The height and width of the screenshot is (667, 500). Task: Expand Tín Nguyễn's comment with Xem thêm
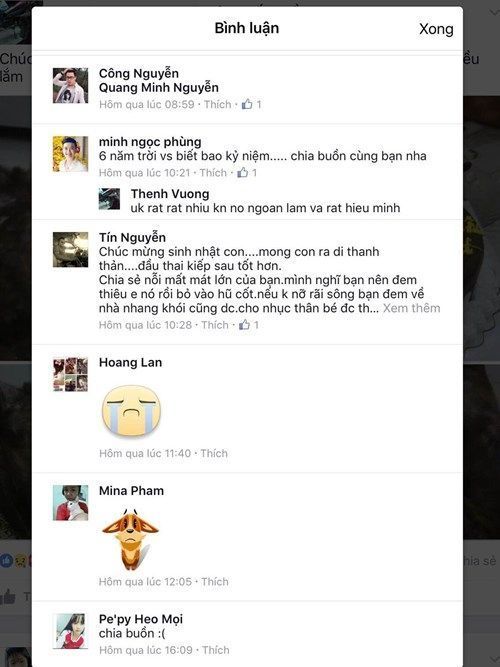coord(411,308)
